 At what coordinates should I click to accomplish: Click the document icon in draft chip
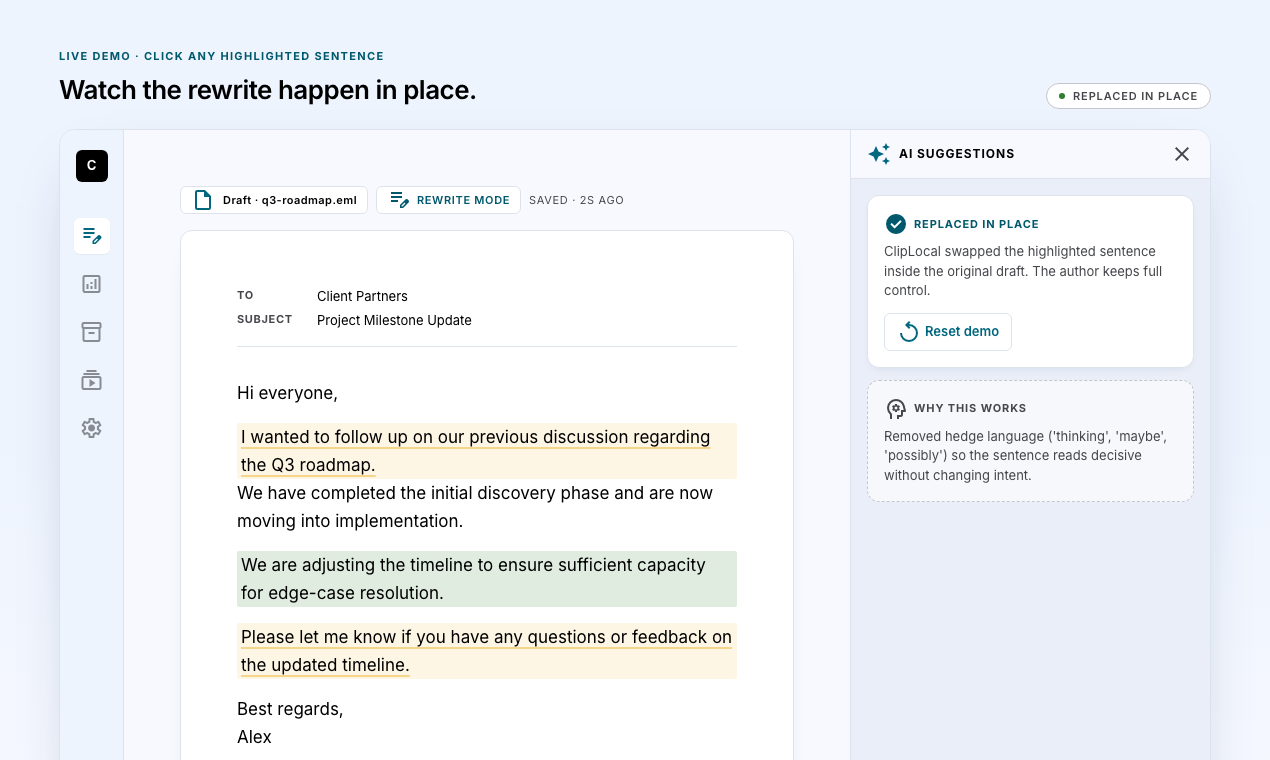[x=203, y=200]
